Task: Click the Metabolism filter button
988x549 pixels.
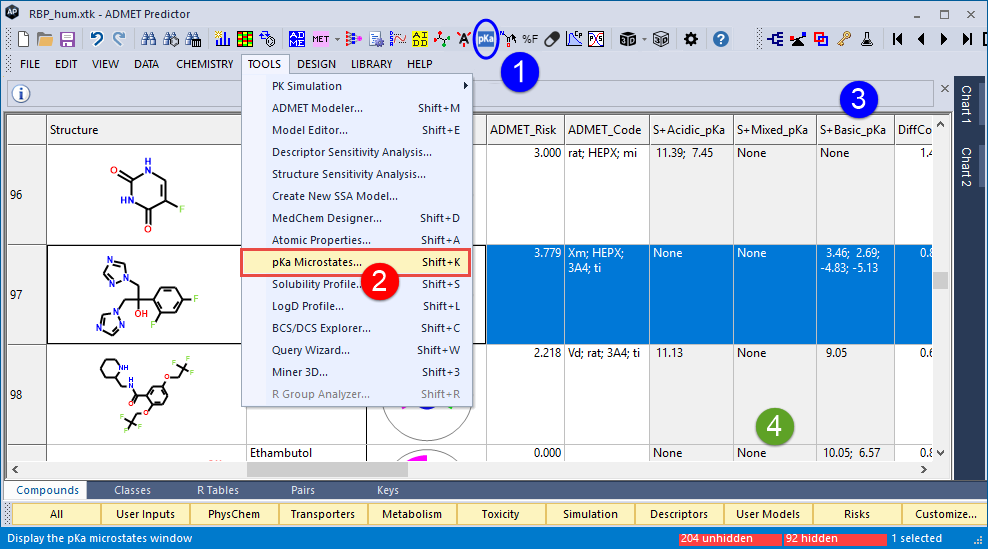Action: tap(411, 514)
